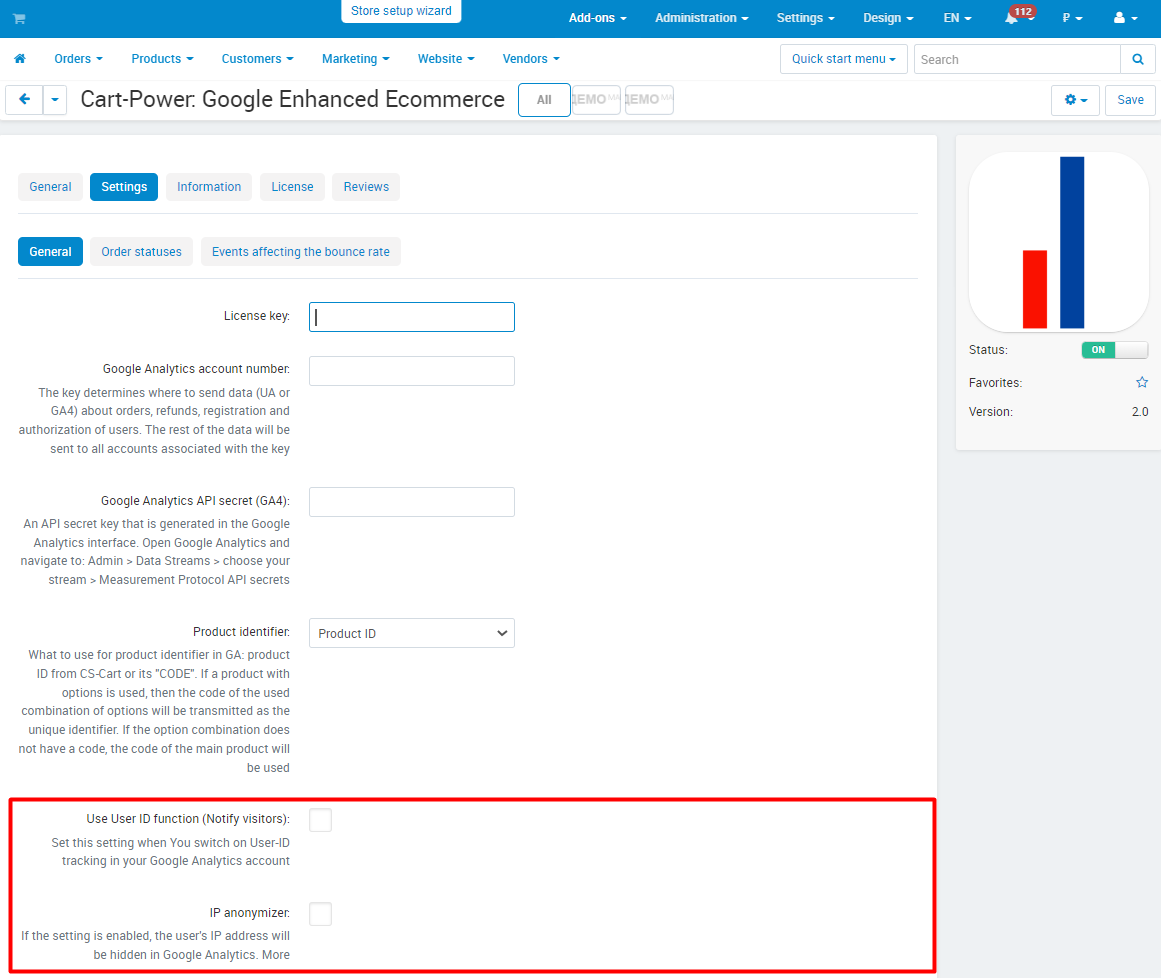The image size is (1161, 978).
Task: Enable Use User ID function checkbox
Action: coord(321,820)
